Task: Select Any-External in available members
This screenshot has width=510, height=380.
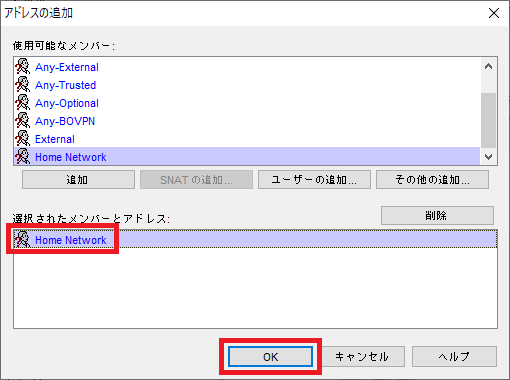Action: [x=247, y=67]
